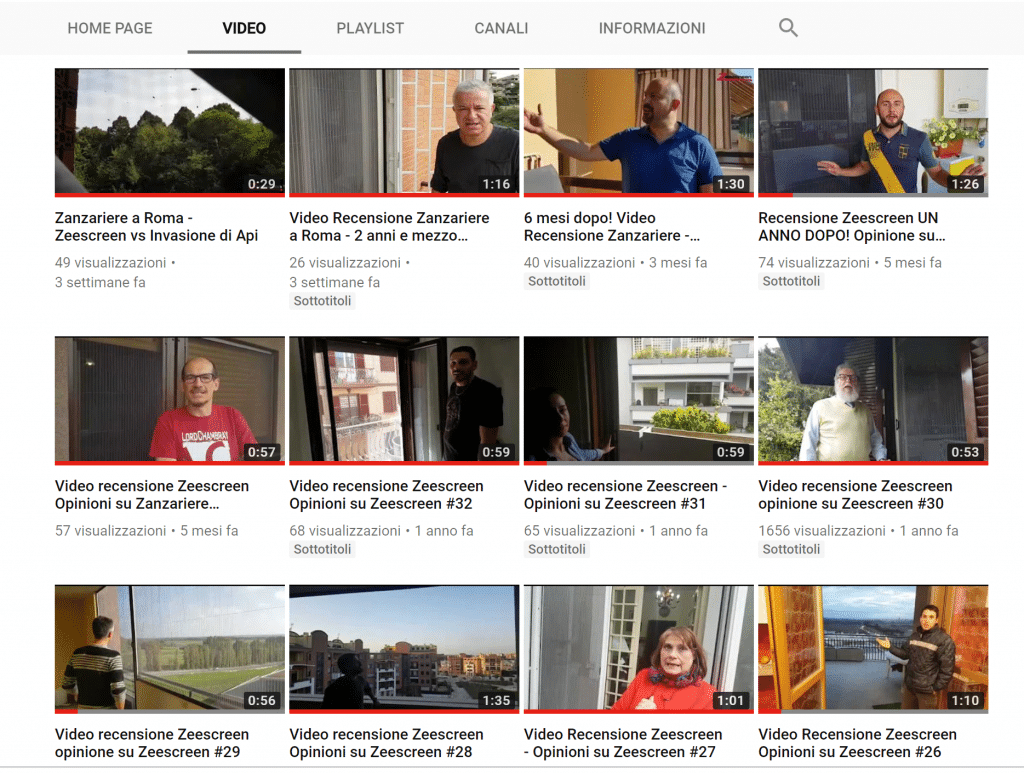Play the Zeescreen #27 thumbnail
Viewport: 1024px width, 773px height.
(639, 649)
